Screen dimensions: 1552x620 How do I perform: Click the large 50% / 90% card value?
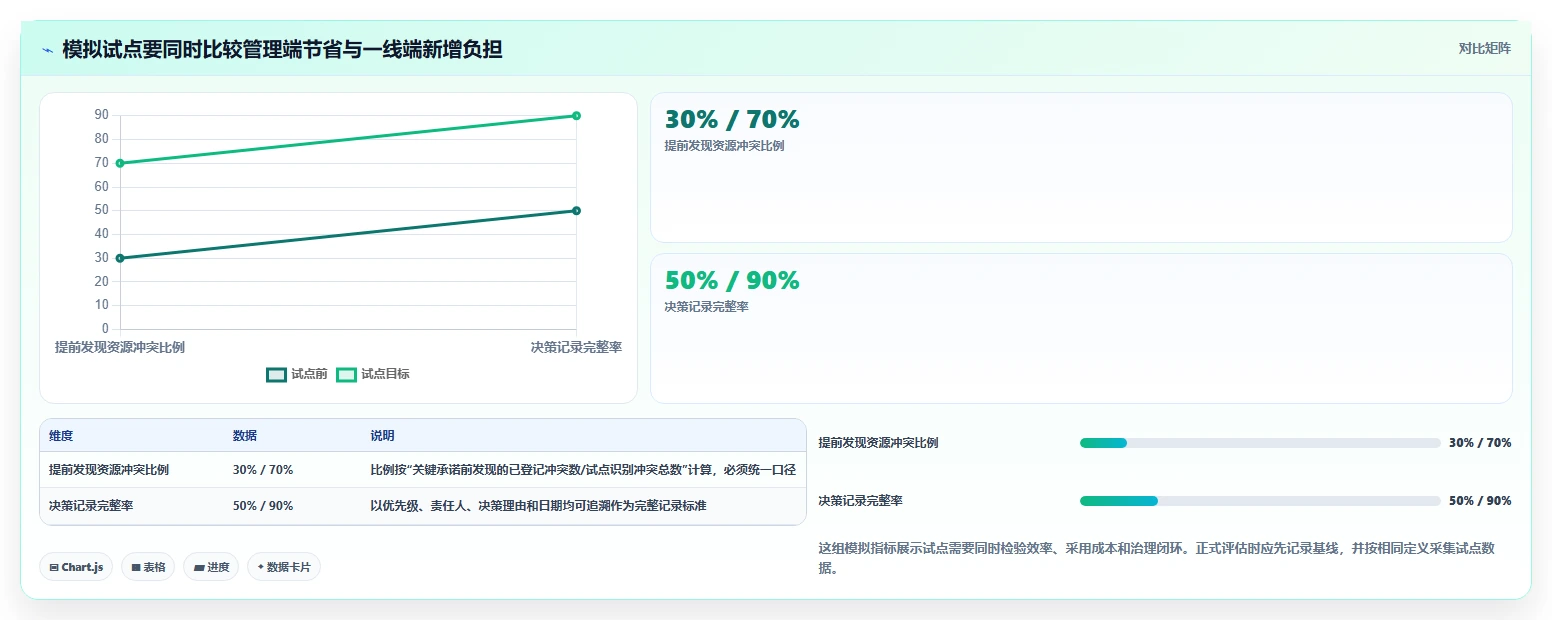coord(732,281)
